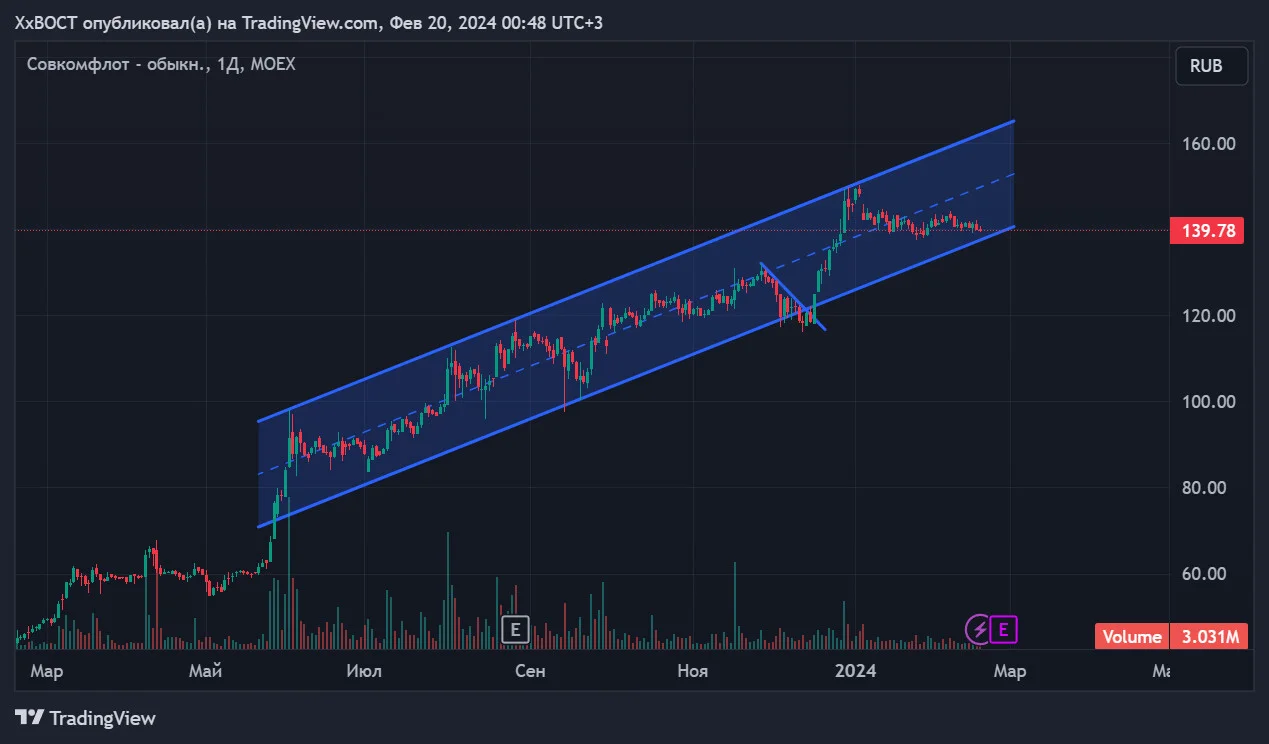Click the purple lightning bolt event marker
Viewport: 1269px width, 744px height.
pos(977,629)
